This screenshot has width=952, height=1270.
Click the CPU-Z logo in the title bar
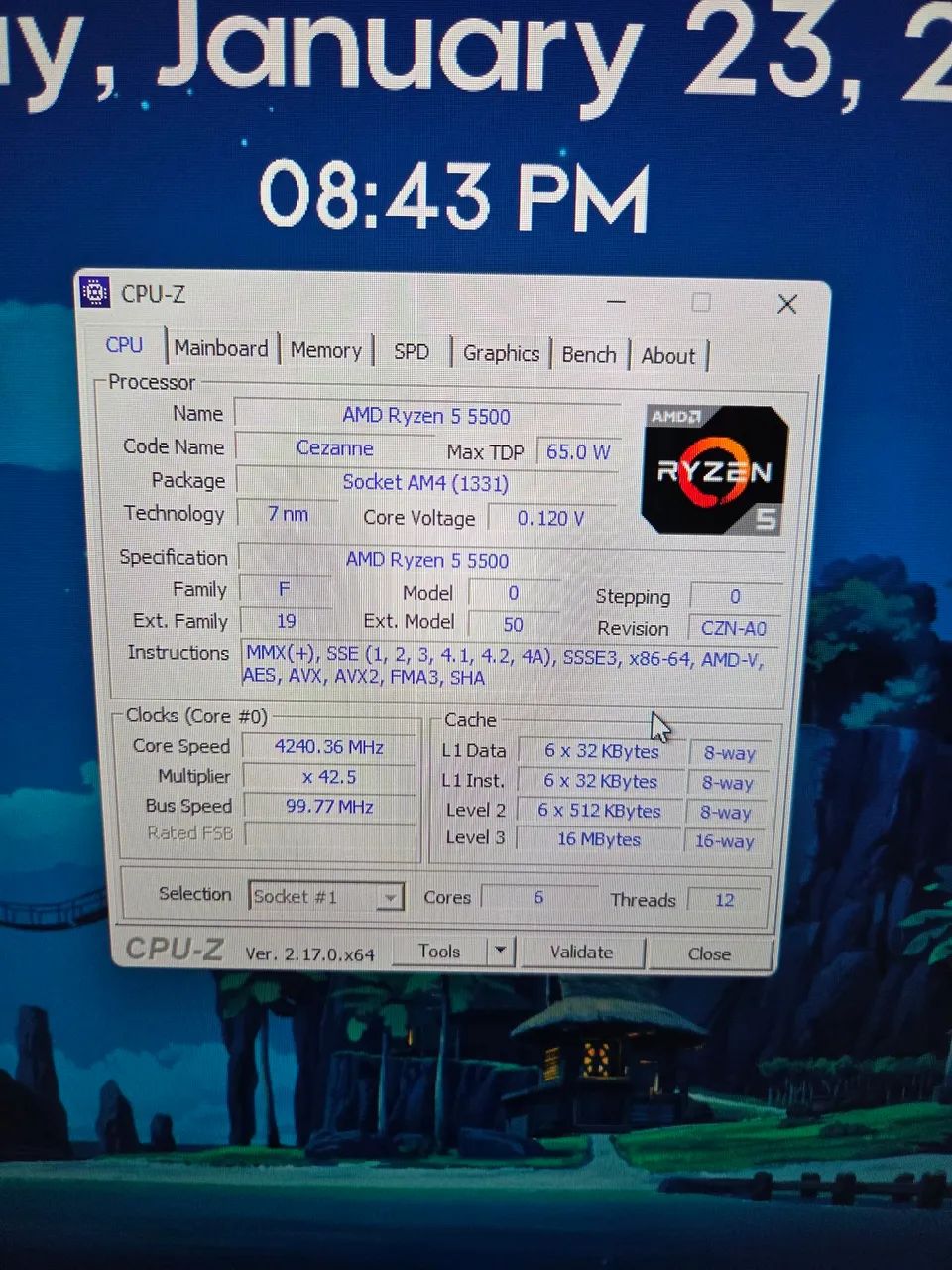point(97,293)
